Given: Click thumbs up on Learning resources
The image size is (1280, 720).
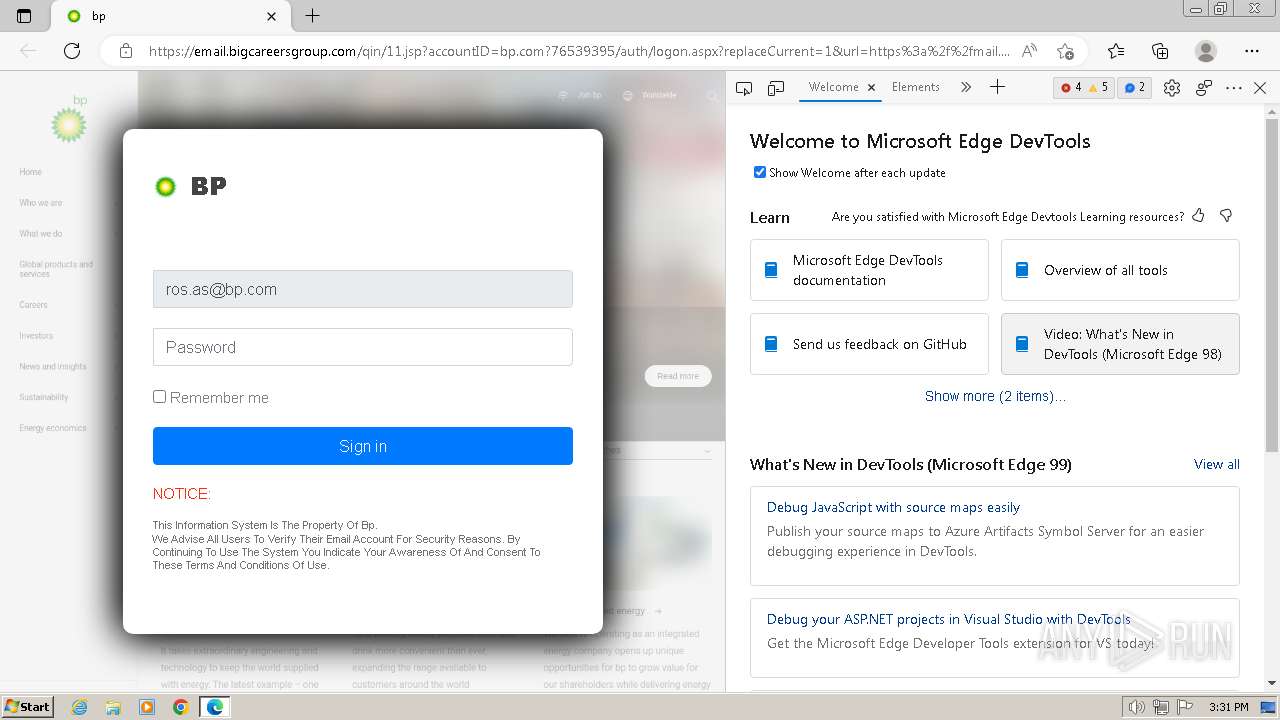Looking at the screenshot, I should [x=1198, y=215].
